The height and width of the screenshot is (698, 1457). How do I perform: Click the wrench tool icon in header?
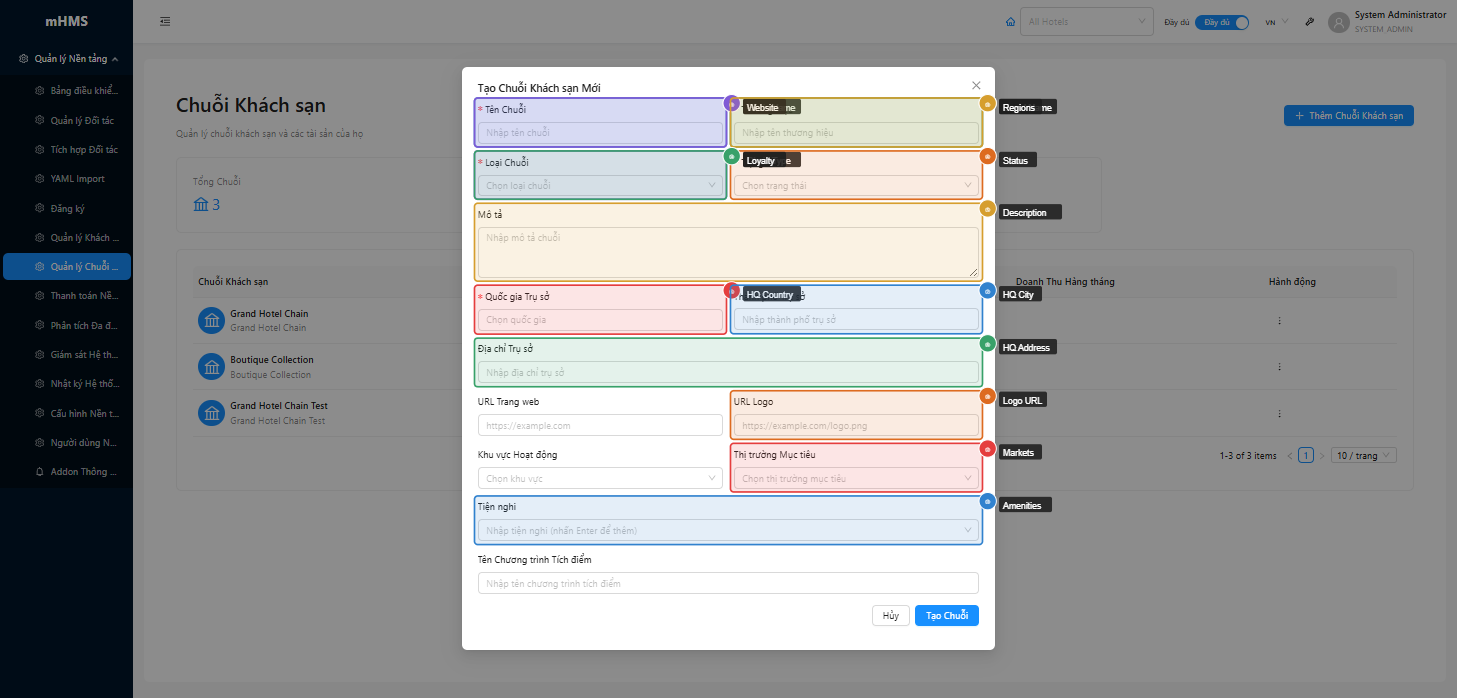(1309, 22)
